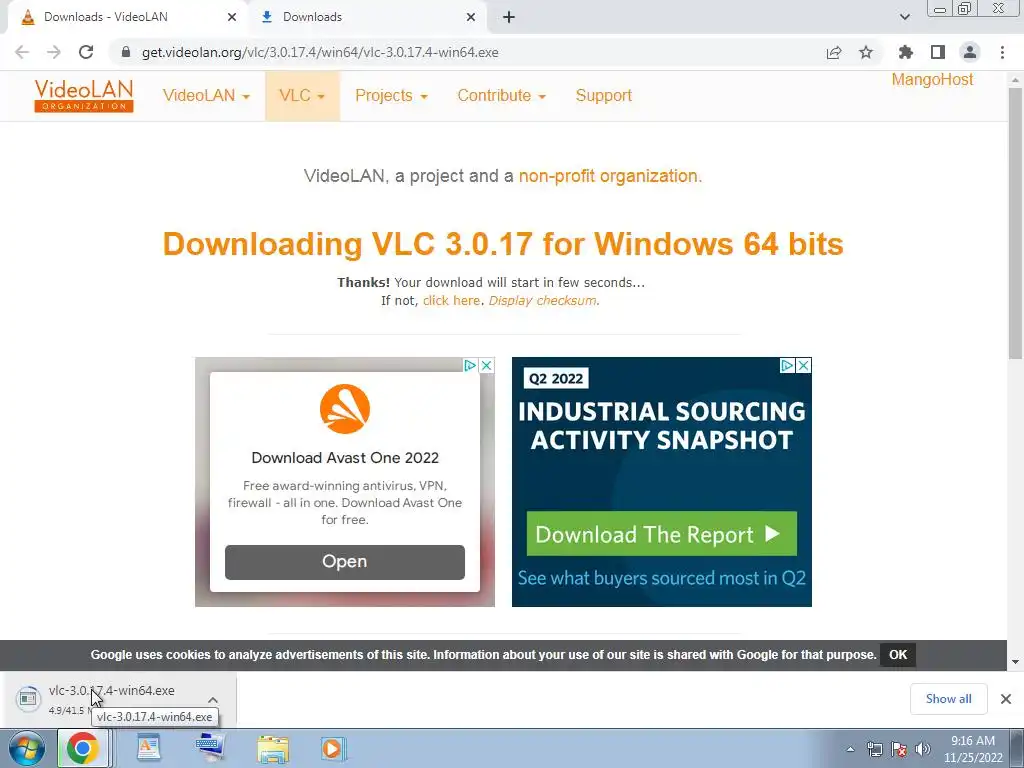Click the Display checksum link
The image size is (1024, 768).
click(x=542, y=300)
